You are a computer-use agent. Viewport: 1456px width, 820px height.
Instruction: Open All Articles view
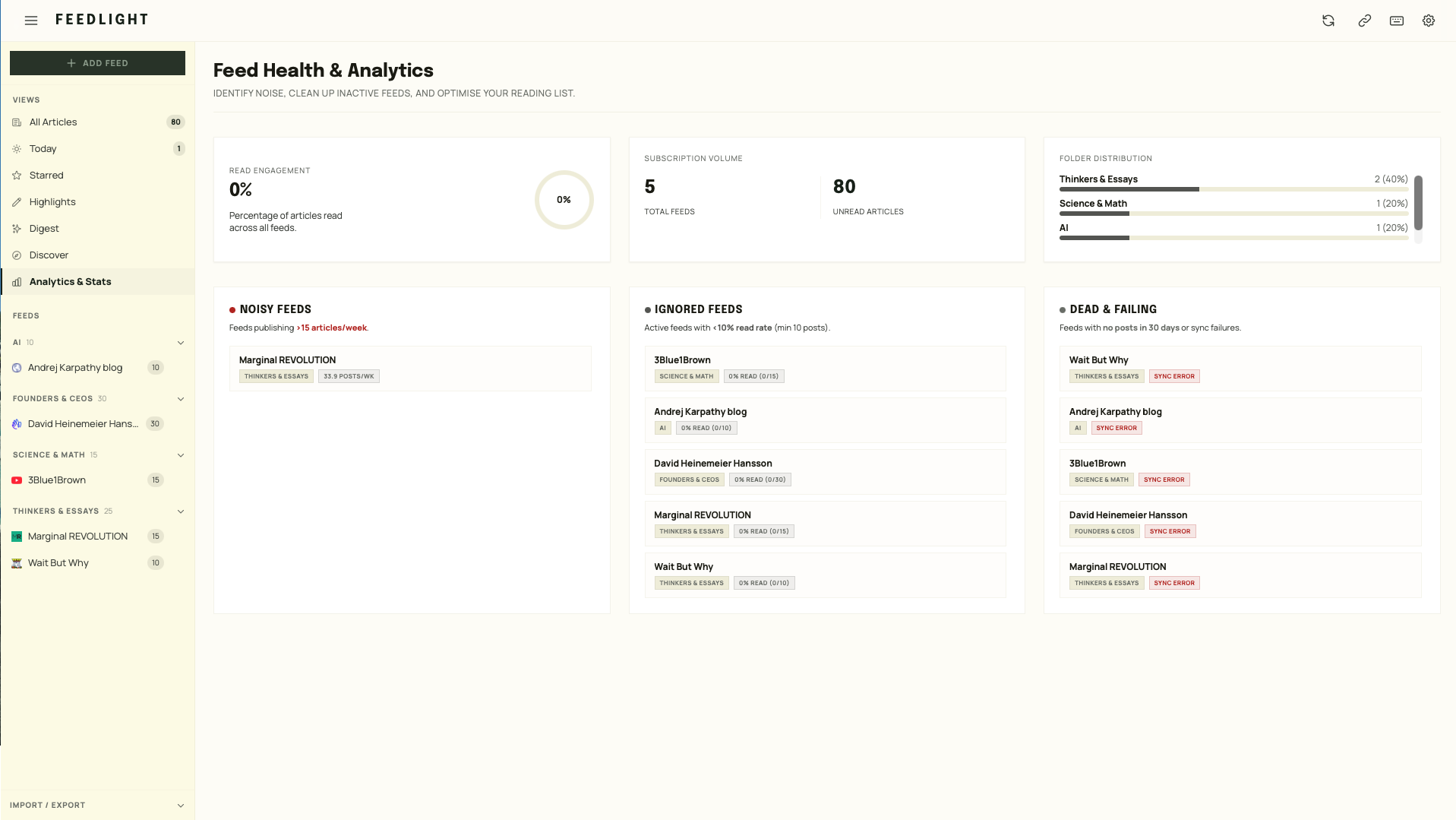point(97,122)
